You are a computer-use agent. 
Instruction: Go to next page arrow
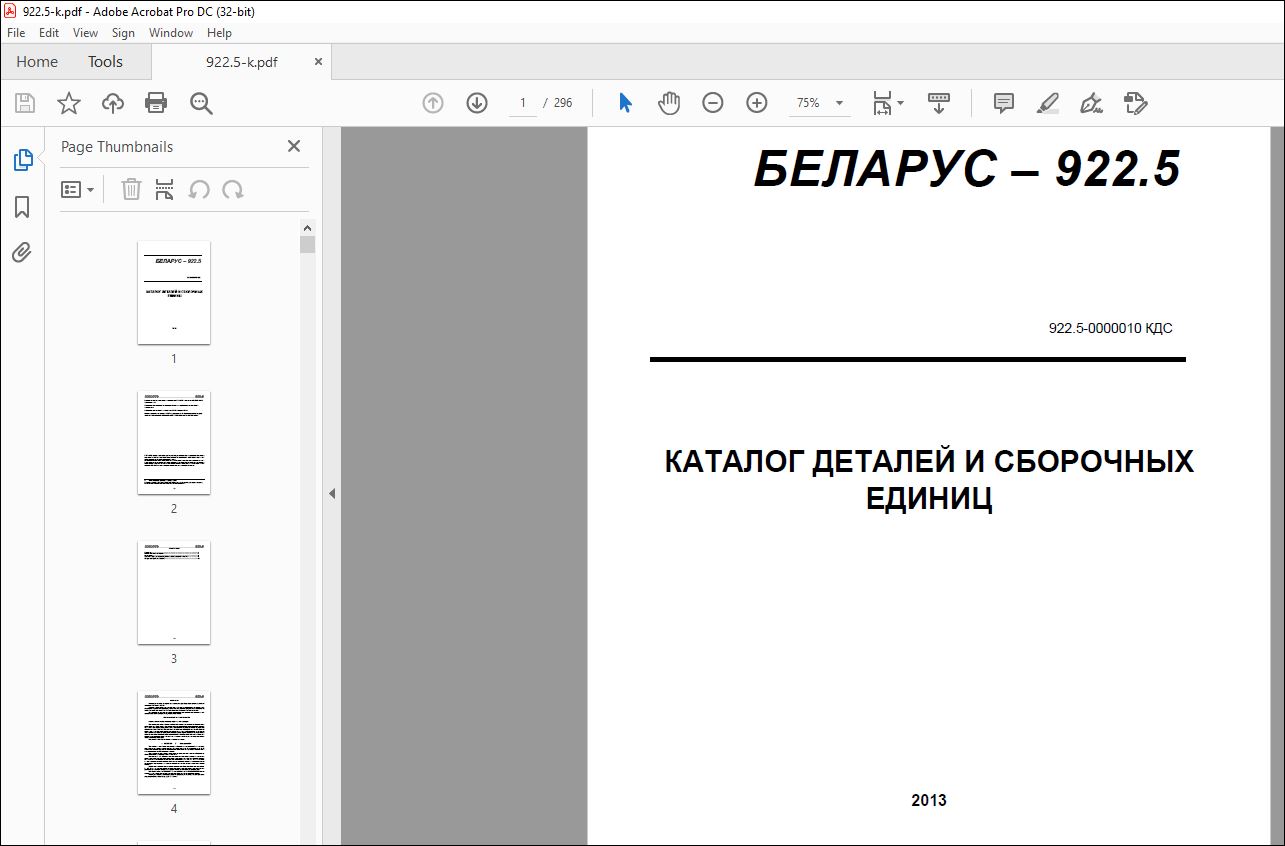click(x=477, y=103)
